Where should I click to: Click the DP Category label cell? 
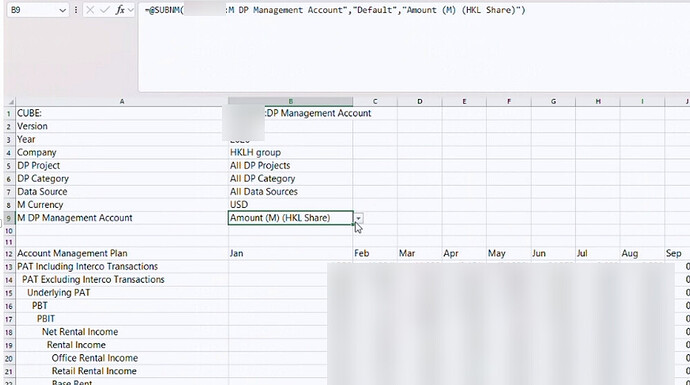122,179
